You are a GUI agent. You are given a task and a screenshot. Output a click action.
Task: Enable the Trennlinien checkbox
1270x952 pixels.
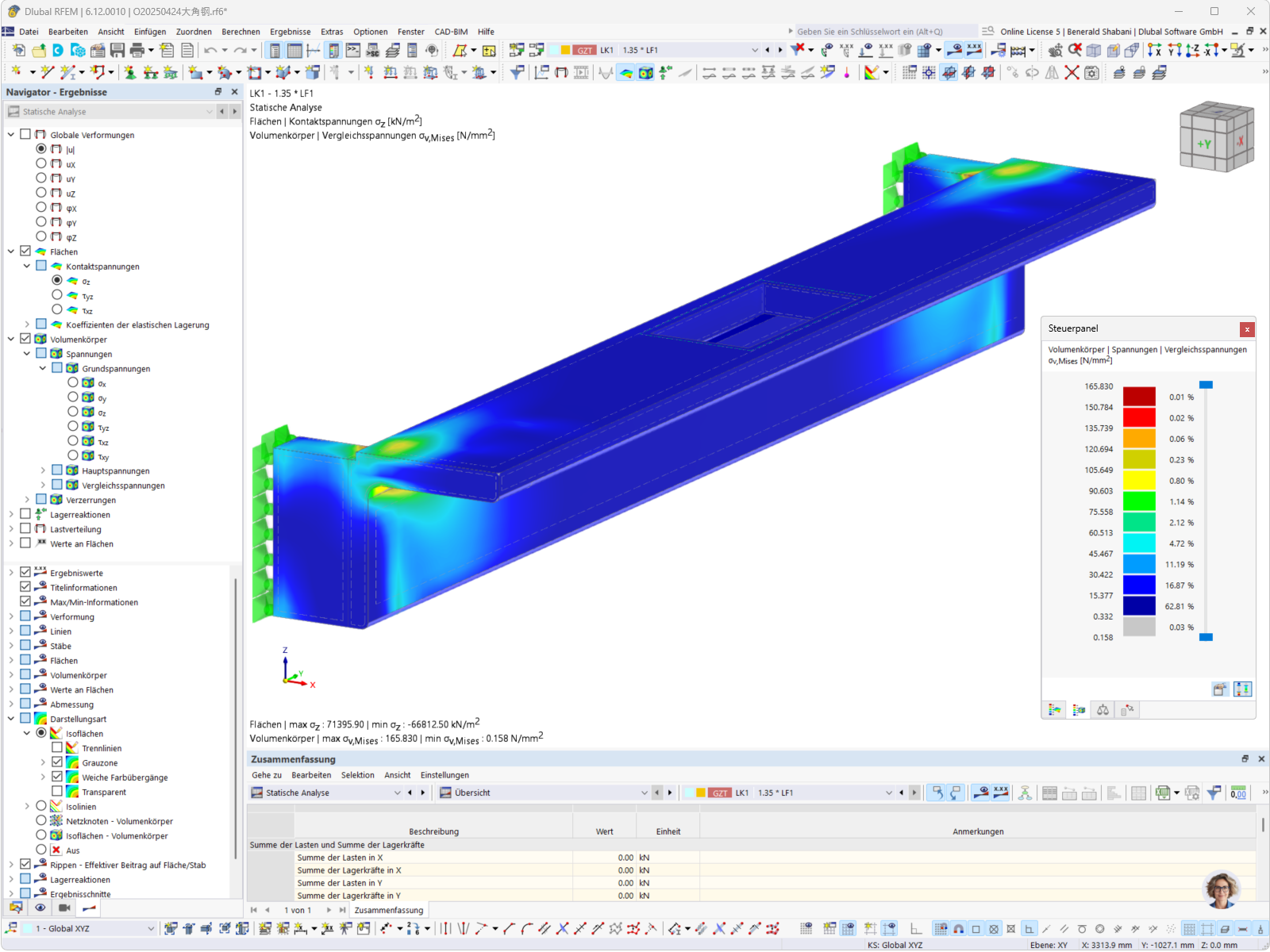pyautogui.click(x=57, y=747)
